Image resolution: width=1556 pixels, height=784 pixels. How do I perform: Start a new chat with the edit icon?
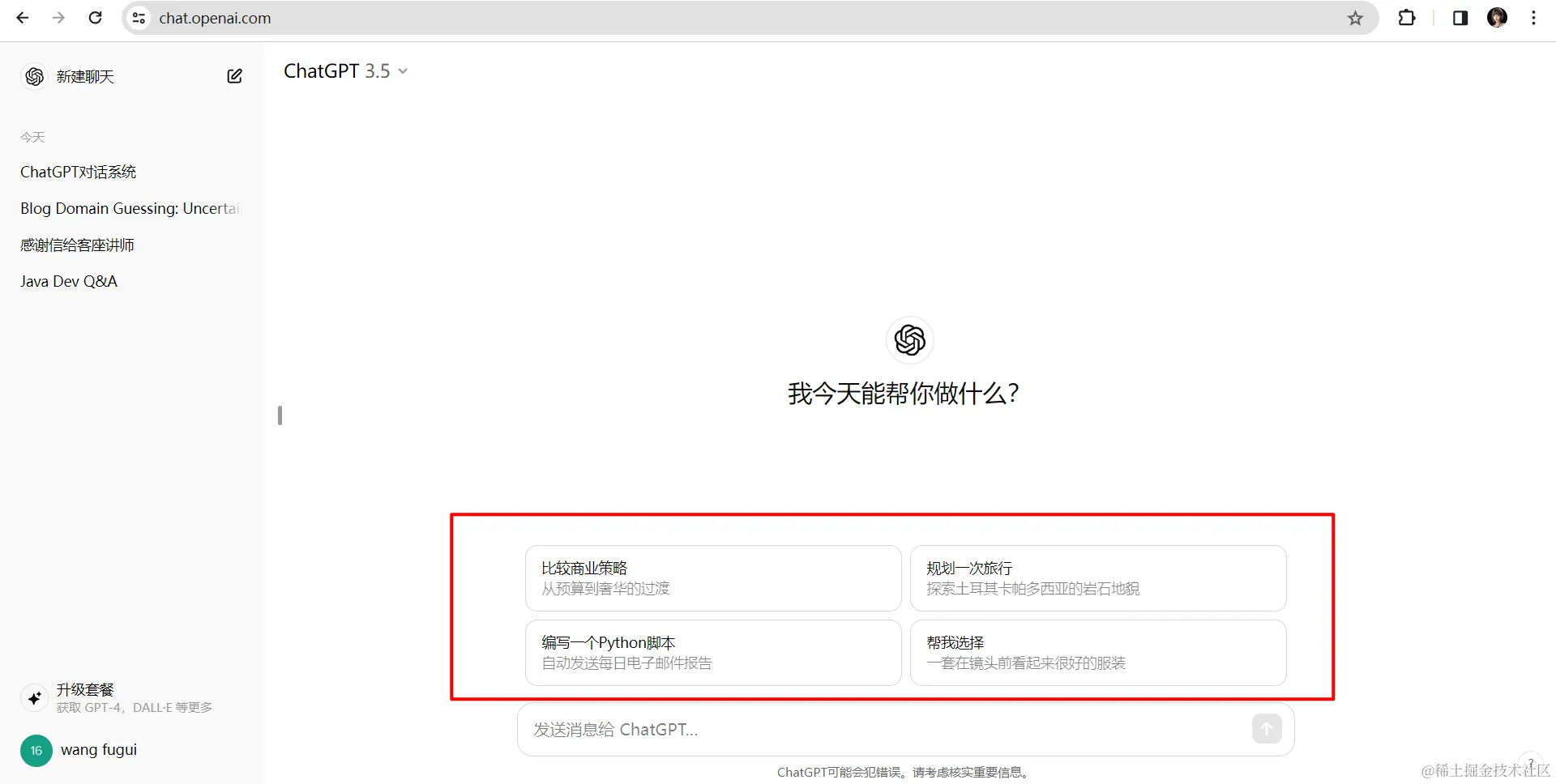click(234, 76)
